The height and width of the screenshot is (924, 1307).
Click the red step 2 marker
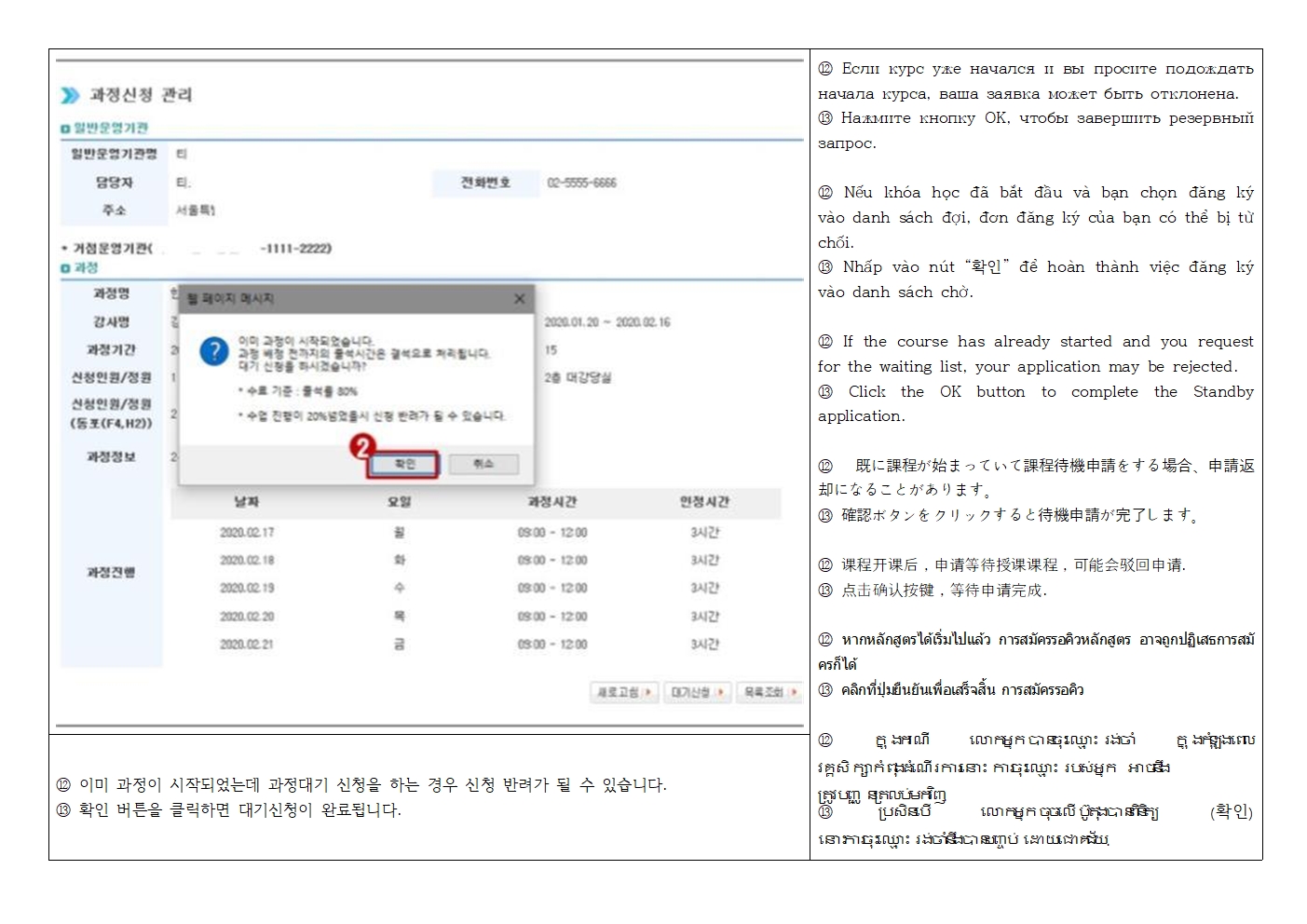coord(361,447)
